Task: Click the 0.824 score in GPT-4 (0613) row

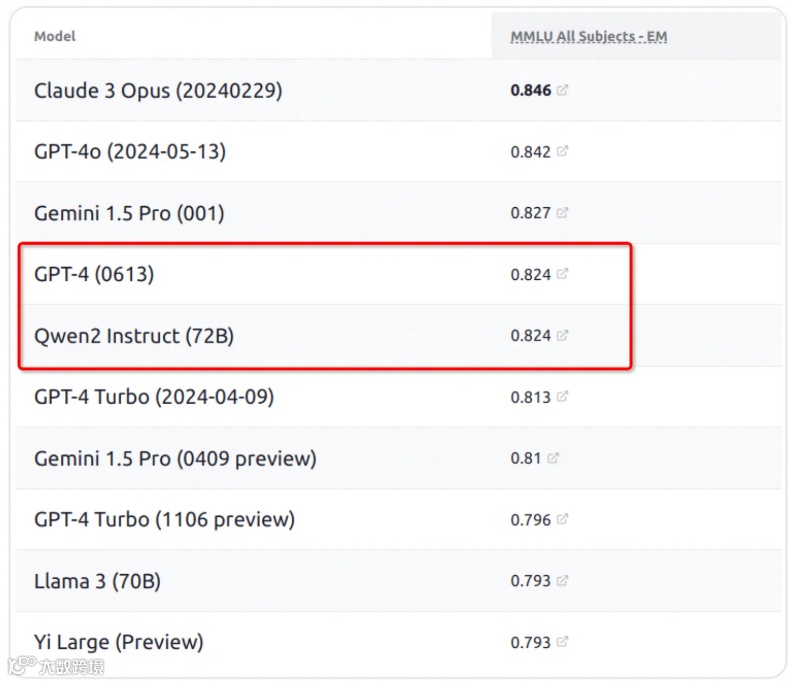Action: tap(530, 274)
